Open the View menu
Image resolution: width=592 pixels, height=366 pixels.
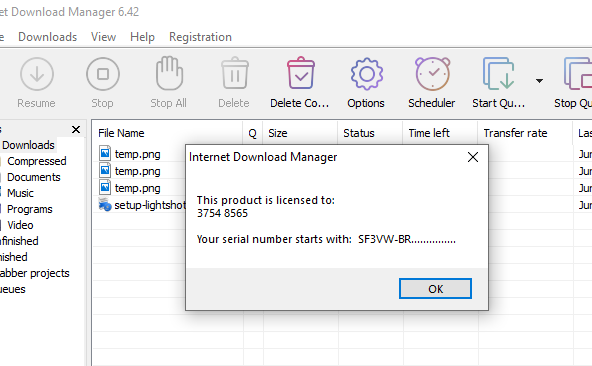(103, 37)
